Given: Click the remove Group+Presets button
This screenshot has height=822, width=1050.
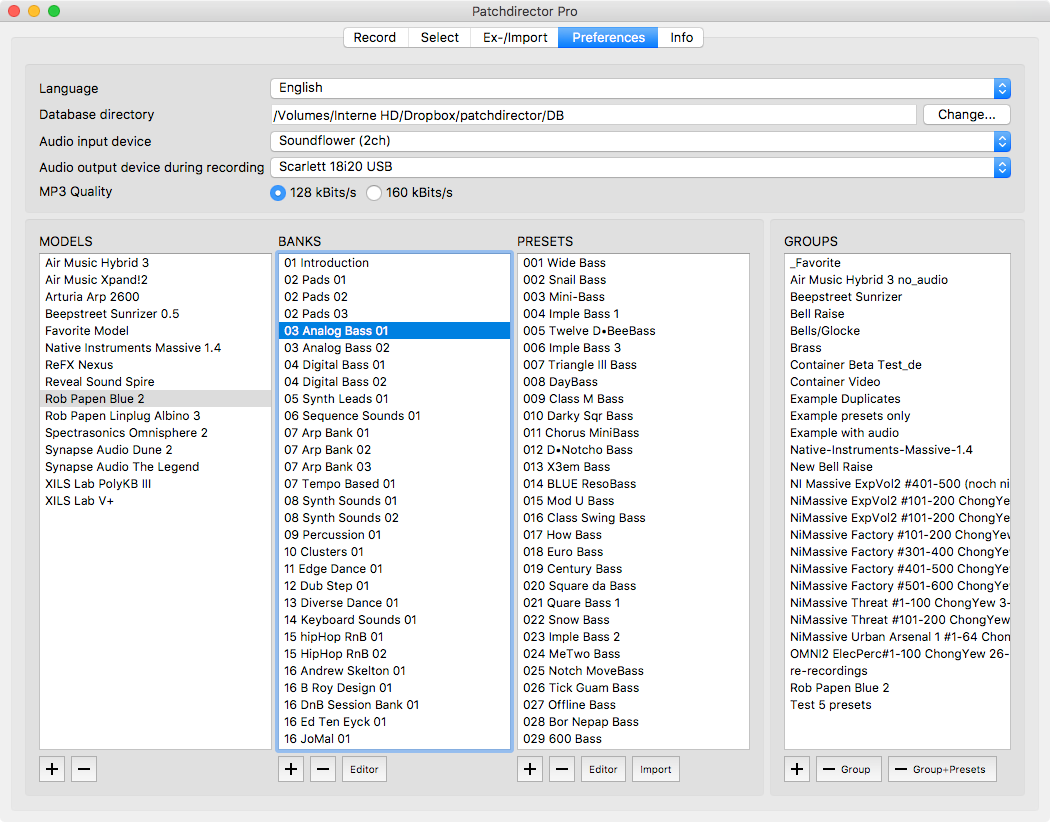Looking at the screenshot, I should coord(942,769).
